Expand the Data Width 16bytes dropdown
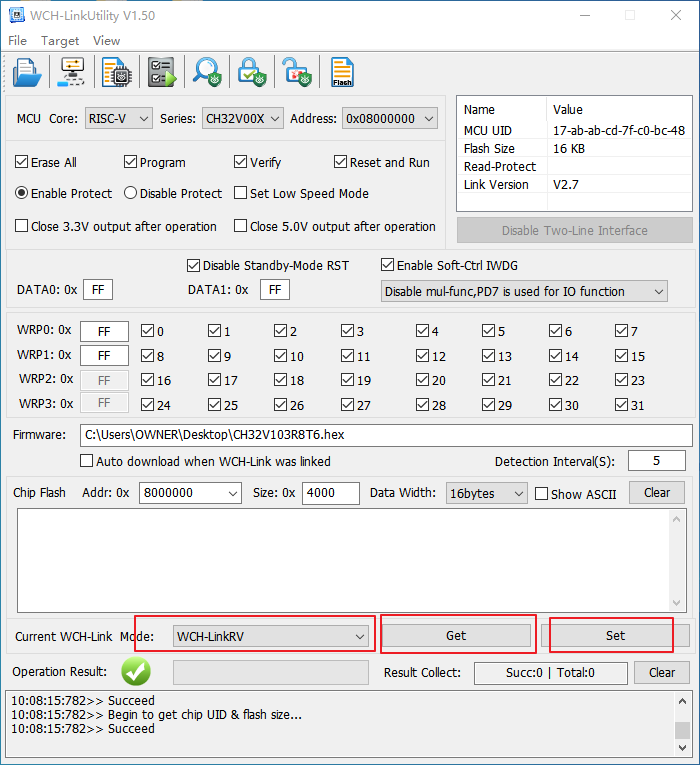 coord(488,493)
